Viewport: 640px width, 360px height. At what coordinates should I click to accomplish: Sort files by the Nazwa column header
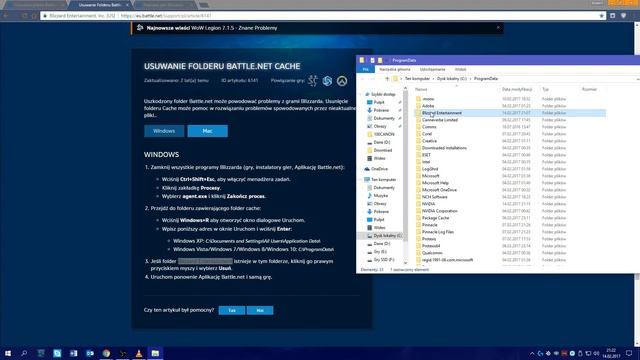(x=420, y=89)
